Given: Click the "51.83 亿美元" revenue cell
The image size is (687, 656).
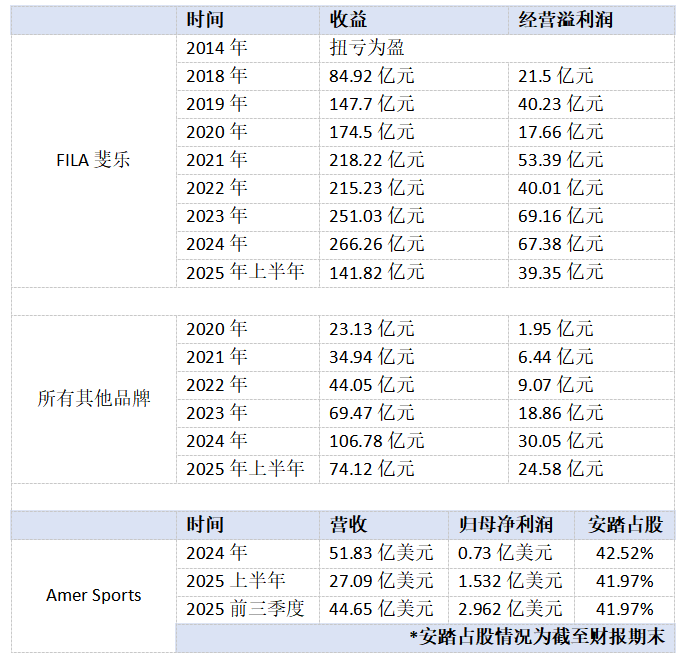Looking at the screenshot, I should [382, 553].
